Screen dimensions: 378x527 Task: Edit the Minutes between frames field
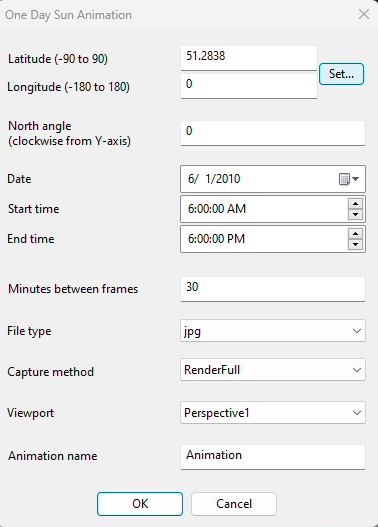pos(273,289)
